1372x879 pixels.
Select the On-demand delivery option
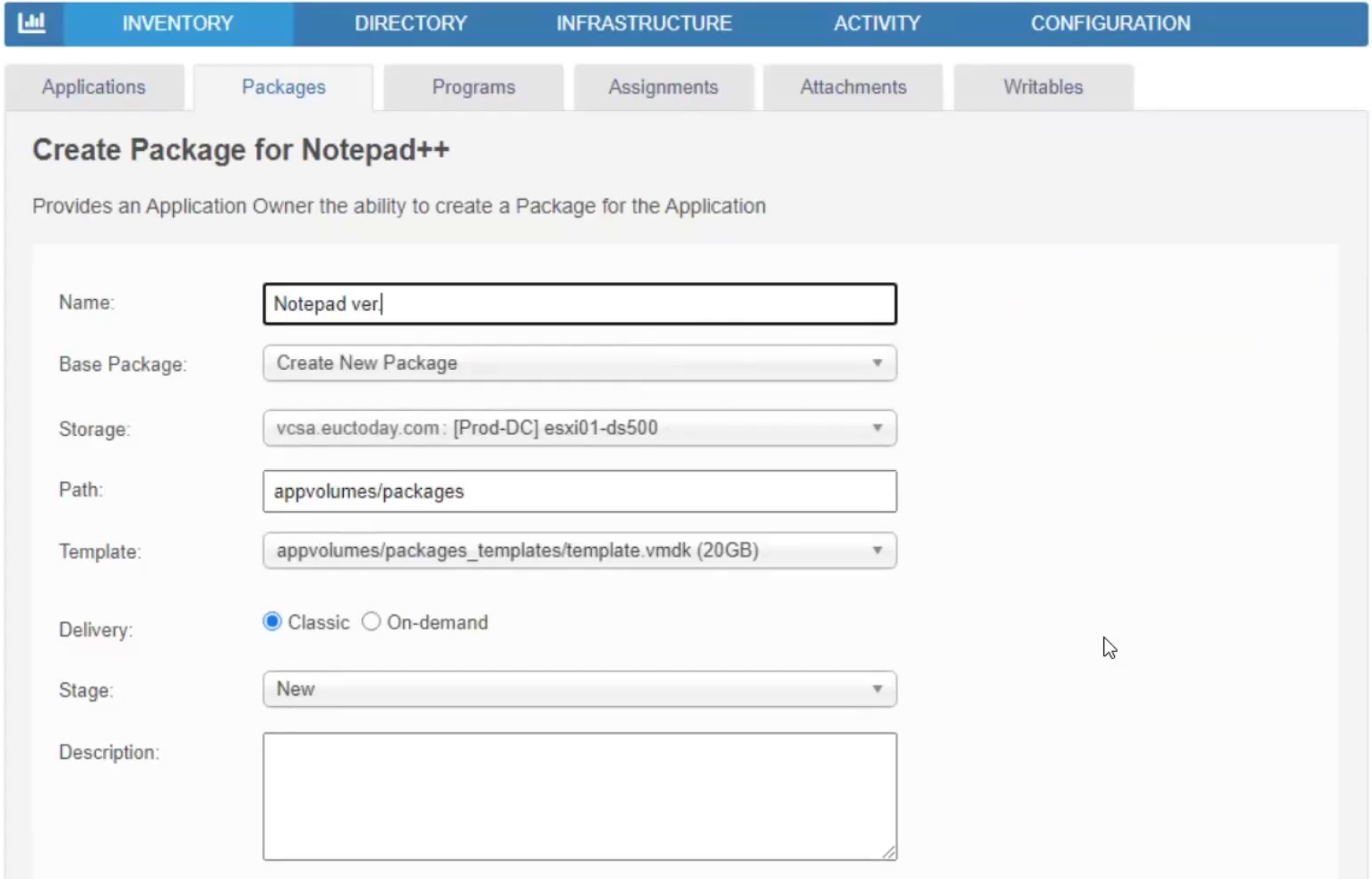pos(371,621)
